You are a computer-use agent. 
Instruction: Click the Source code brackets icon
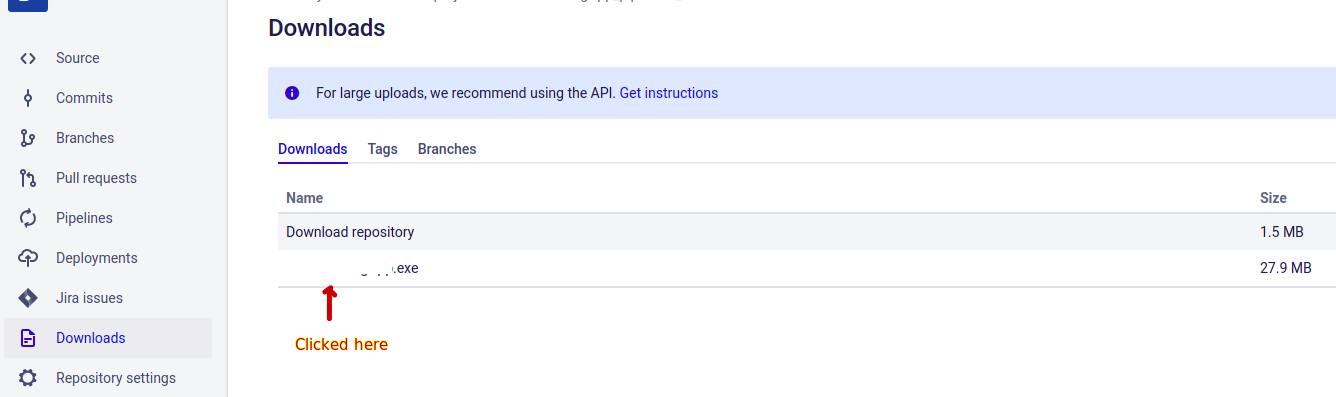pyautogui.click(x=28, y=58)
